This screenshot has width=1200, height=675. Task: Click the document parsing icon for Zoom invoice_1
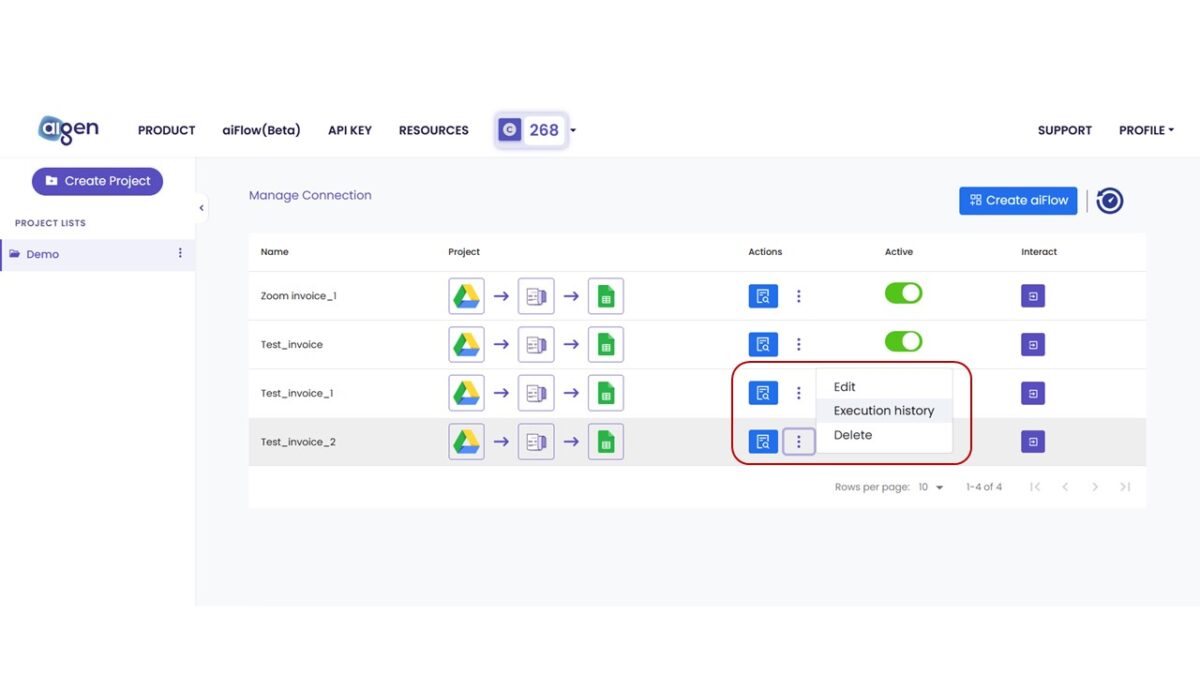tap(536, 295)
